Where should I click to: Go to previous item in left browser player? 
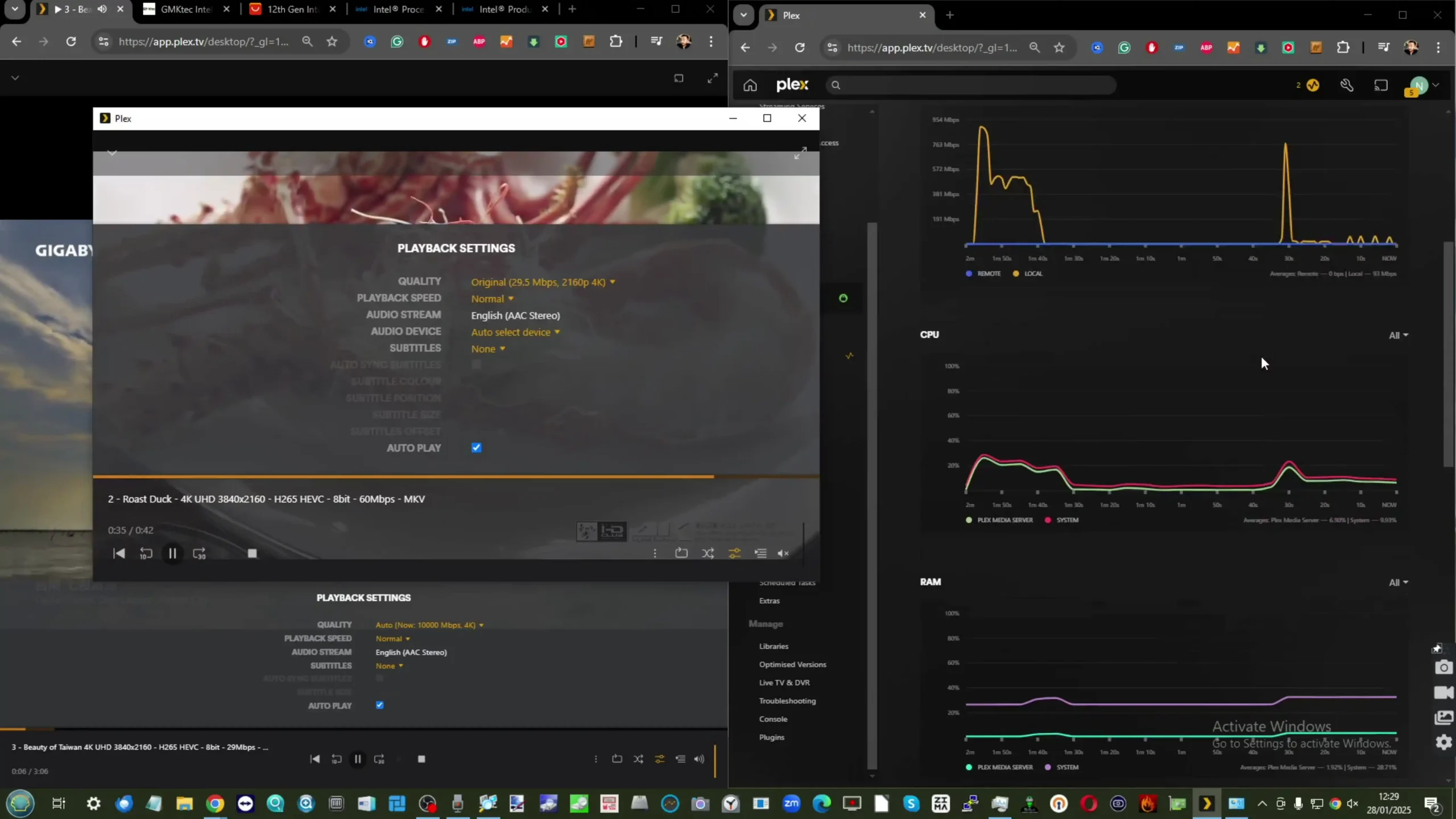[x=315, y=759]
